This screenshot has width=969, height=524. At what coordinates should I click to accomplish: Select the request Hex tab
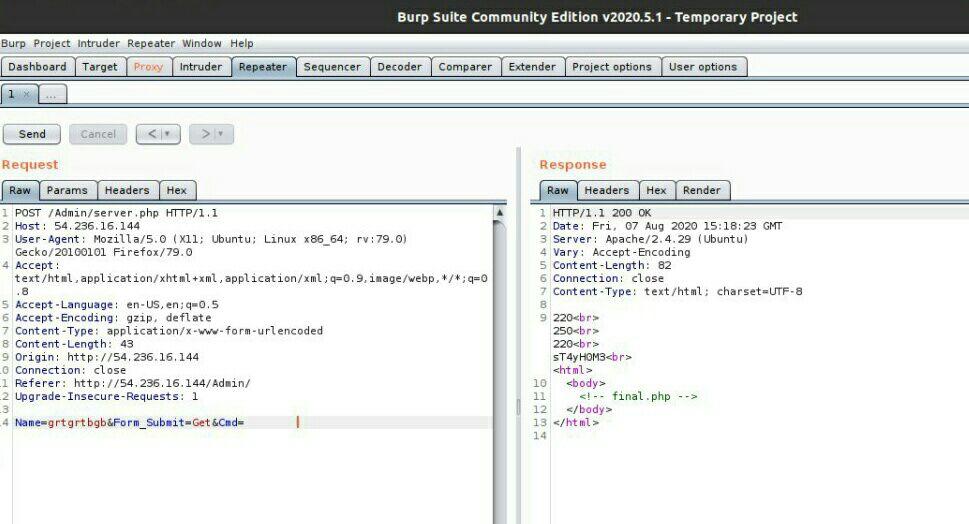(176, 190)
